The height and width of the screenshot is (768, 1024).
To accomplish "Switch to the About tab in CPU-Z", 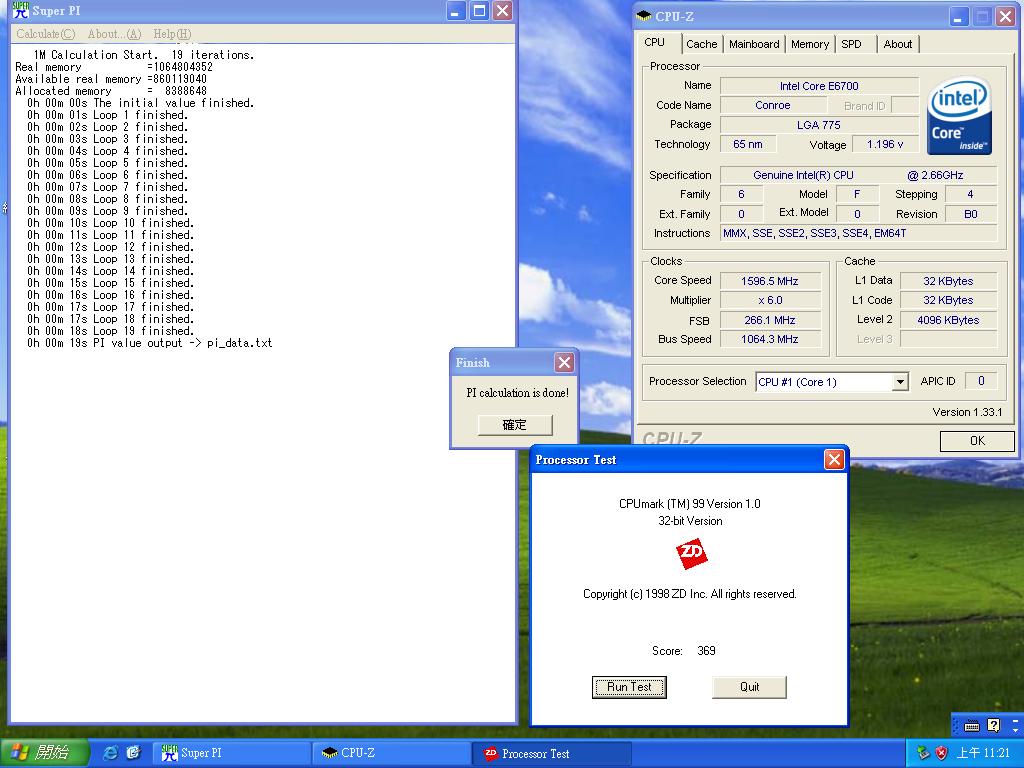I will (x=897, y=44).
